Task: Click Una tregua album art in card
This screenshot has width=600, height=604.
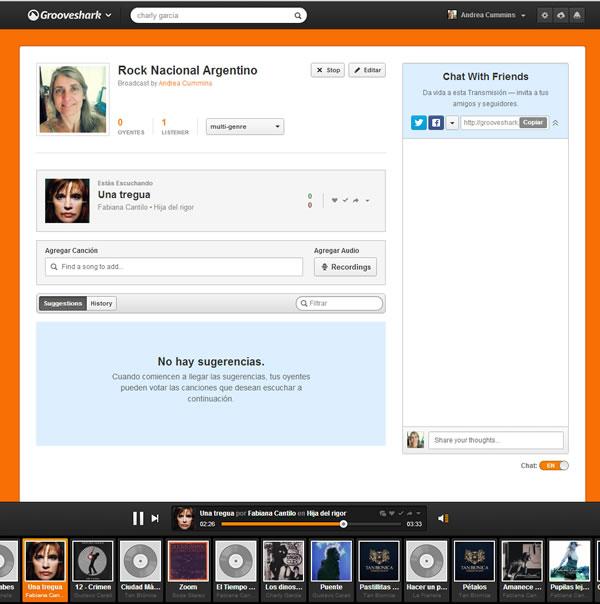Action: click(x=67, y=201)
